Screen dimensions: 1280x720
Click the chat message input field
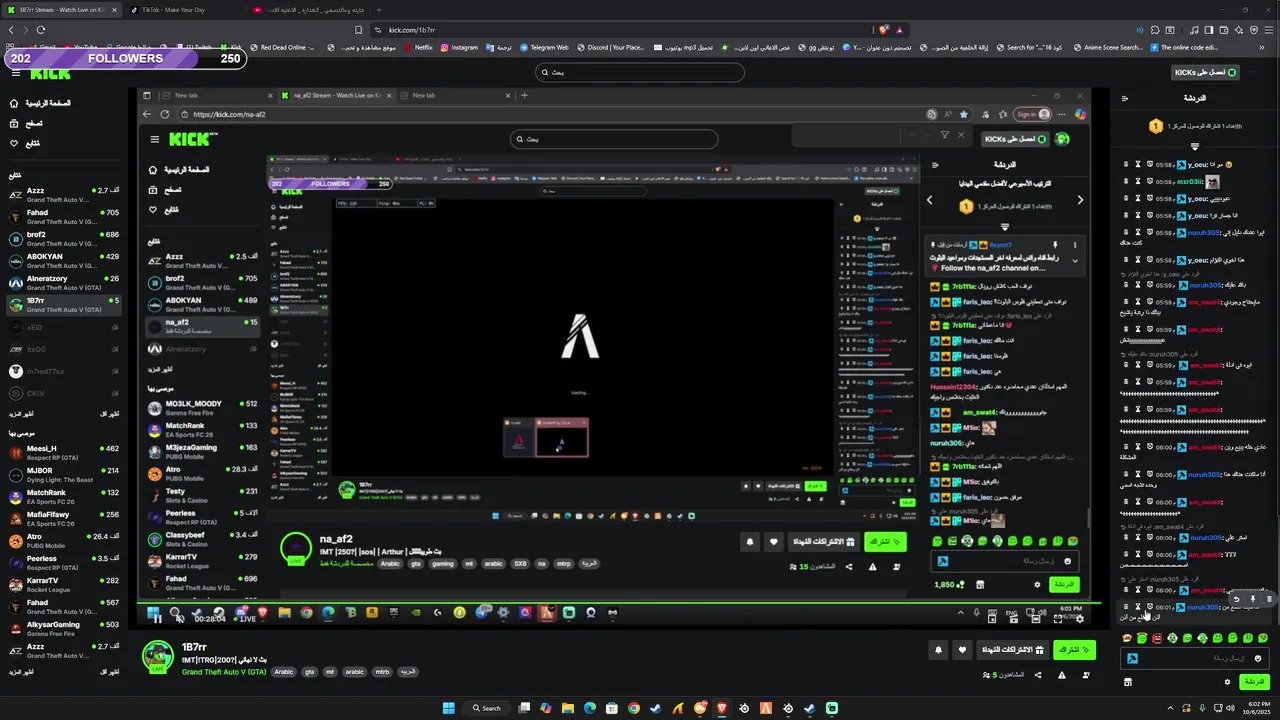1195,658
